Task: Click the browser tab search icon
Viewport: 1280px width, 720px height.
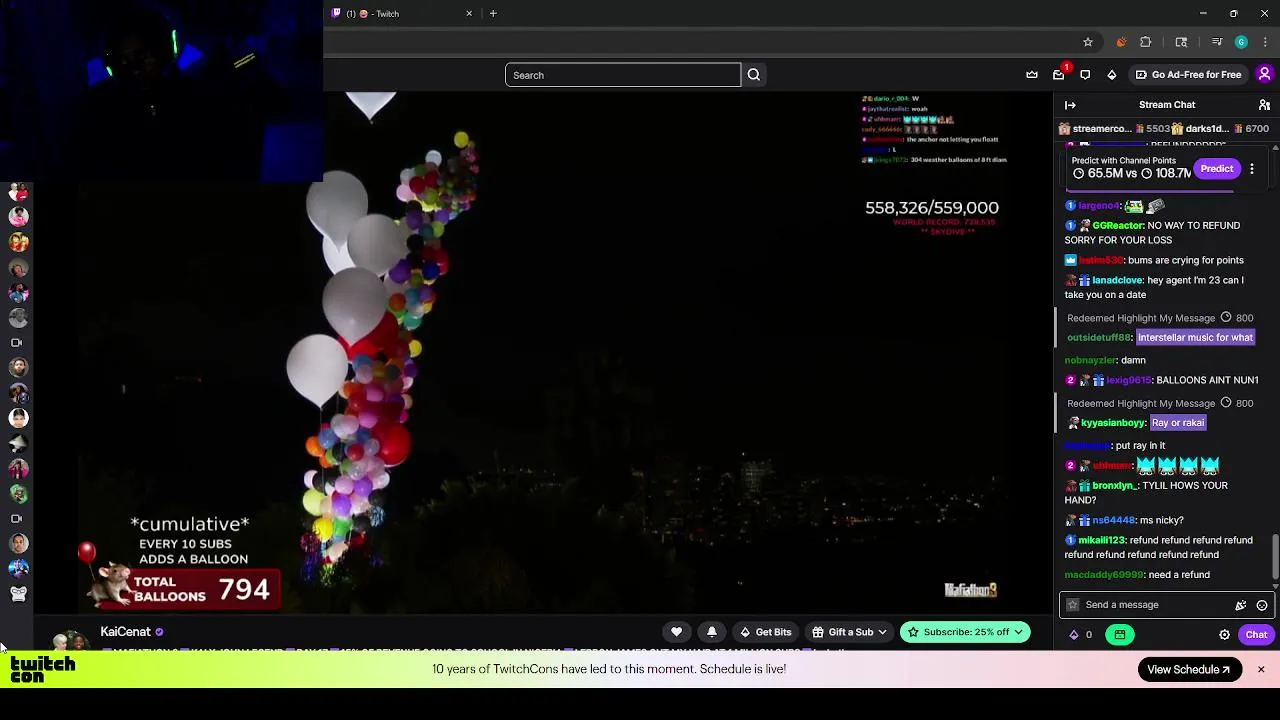Action: 1181,42
